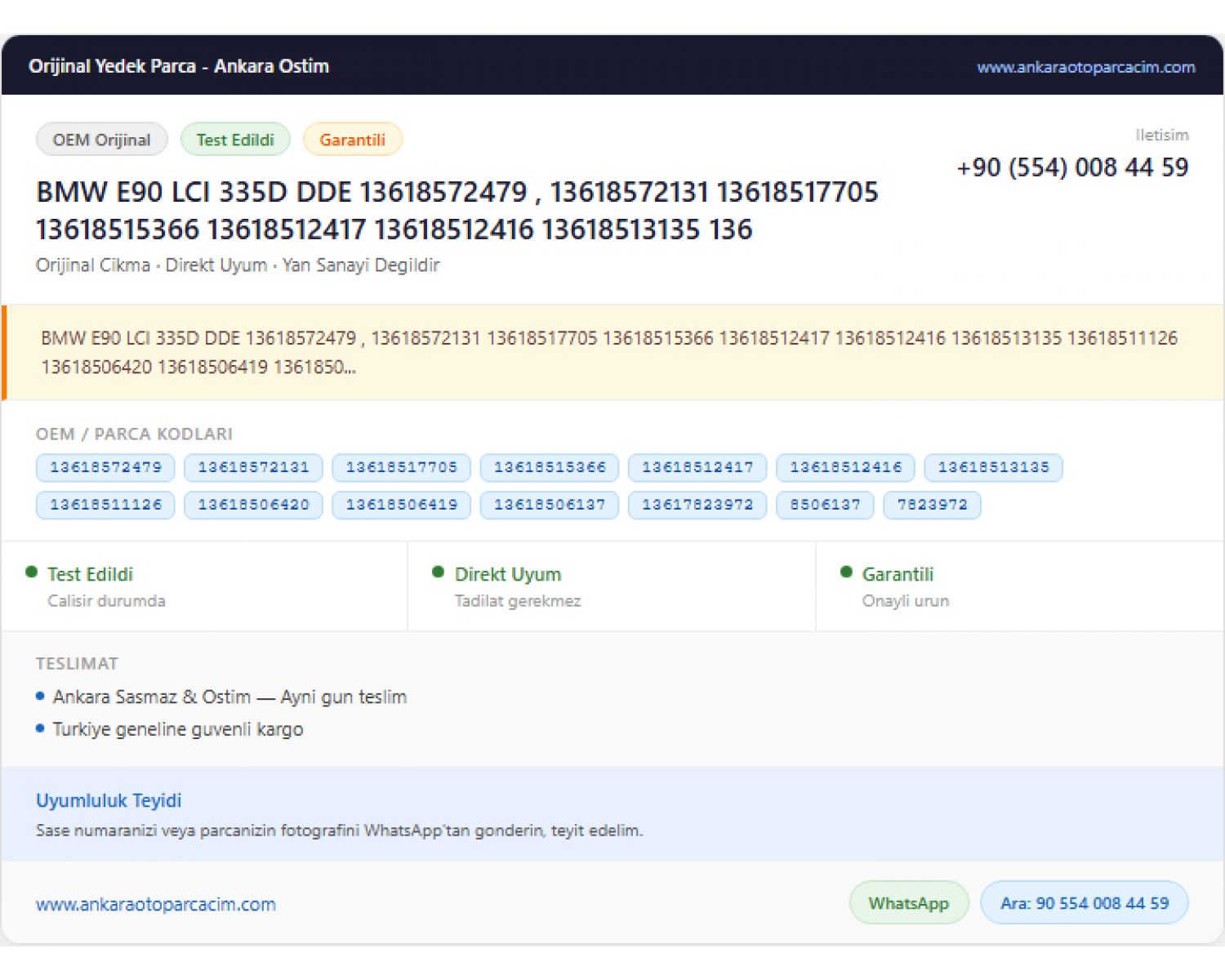1225x980 pixels.
Task: Click part code chip 13618511126
Action: tap(105, 505)
